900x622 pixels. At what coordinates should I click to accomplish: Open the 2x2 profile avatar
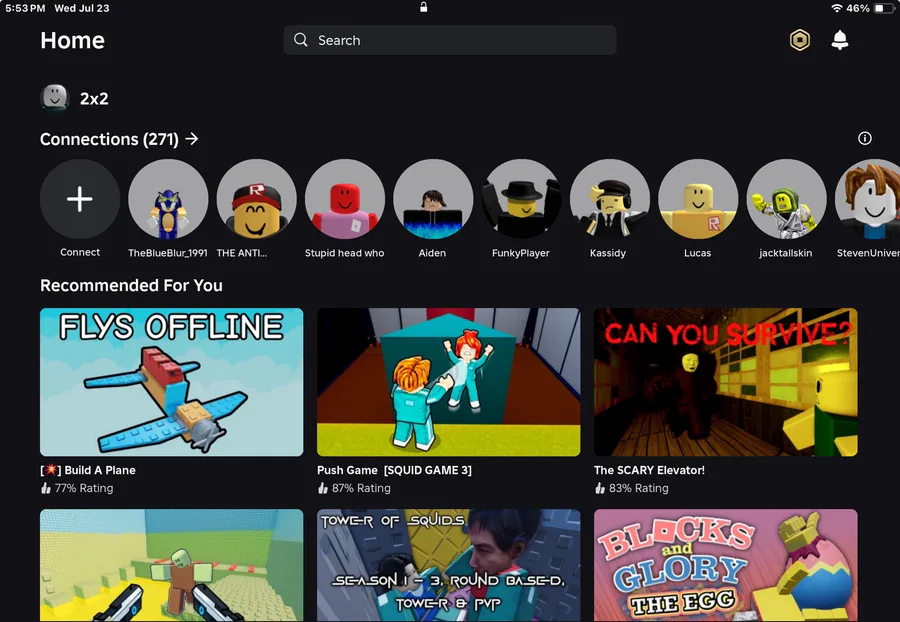click(x=55, y=98)
